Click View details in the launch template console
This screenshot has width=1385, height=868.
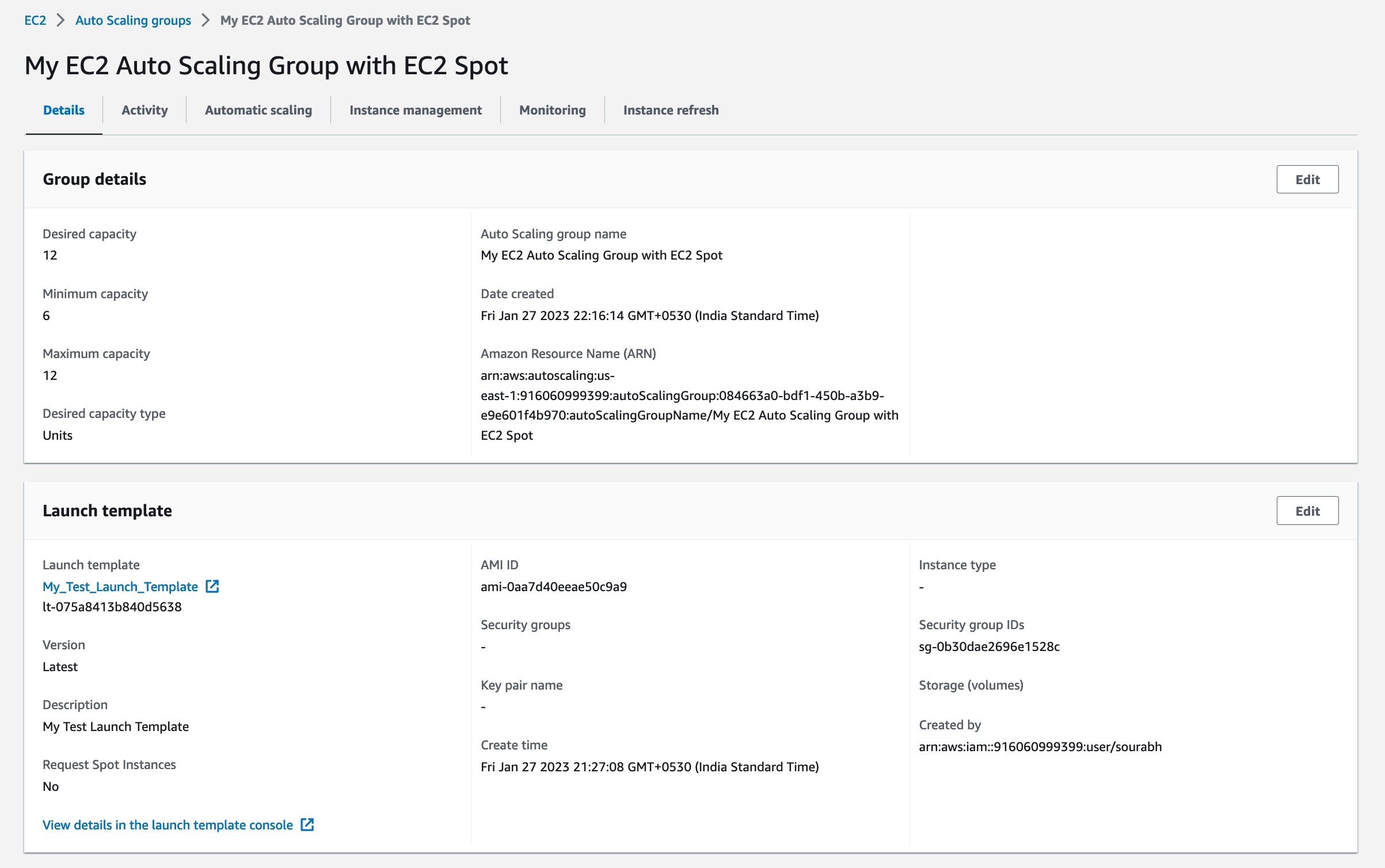[x=168, y=824]
